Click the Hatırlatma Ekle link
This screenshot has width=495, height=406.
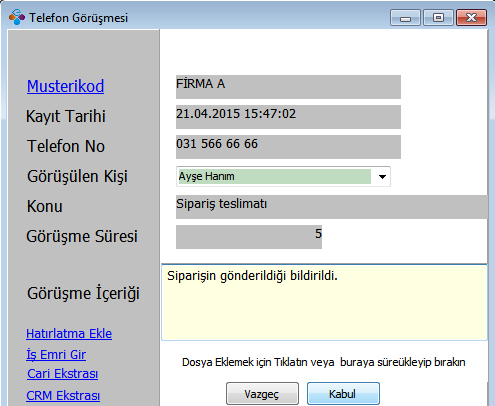coord(69,334)
